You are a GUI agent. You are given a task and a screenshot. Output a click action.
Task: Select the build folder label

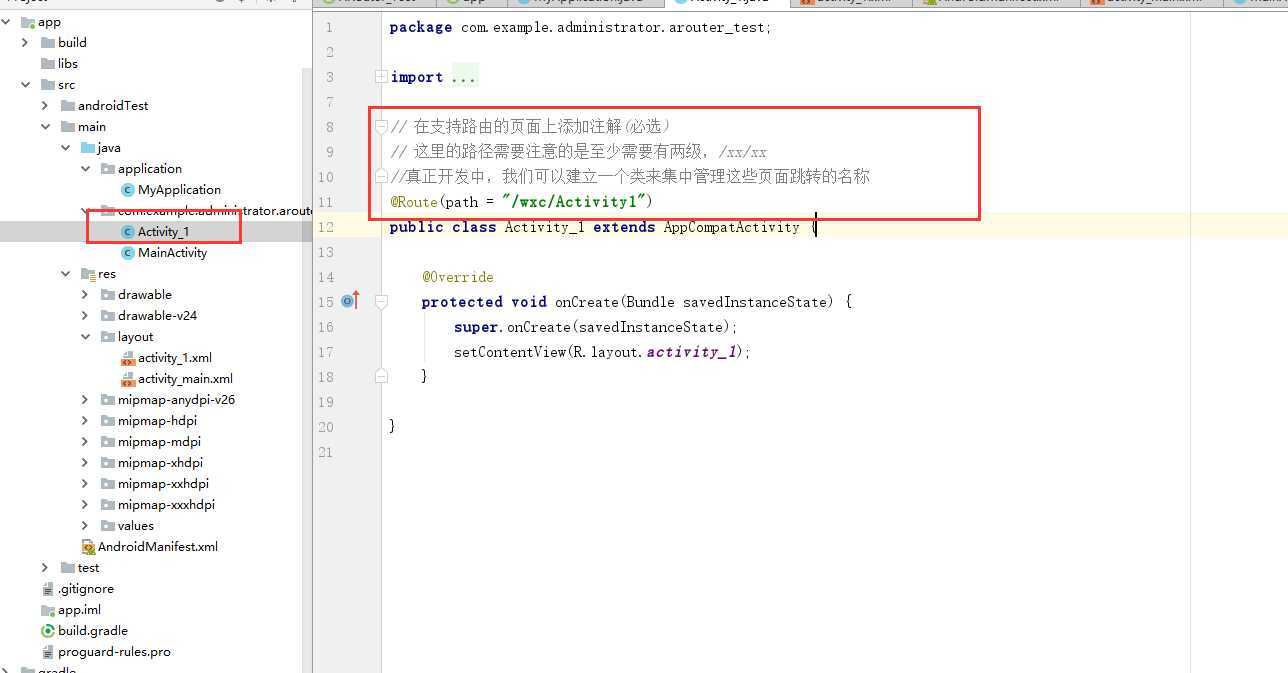pyautogui.click(x=72, y=43)
